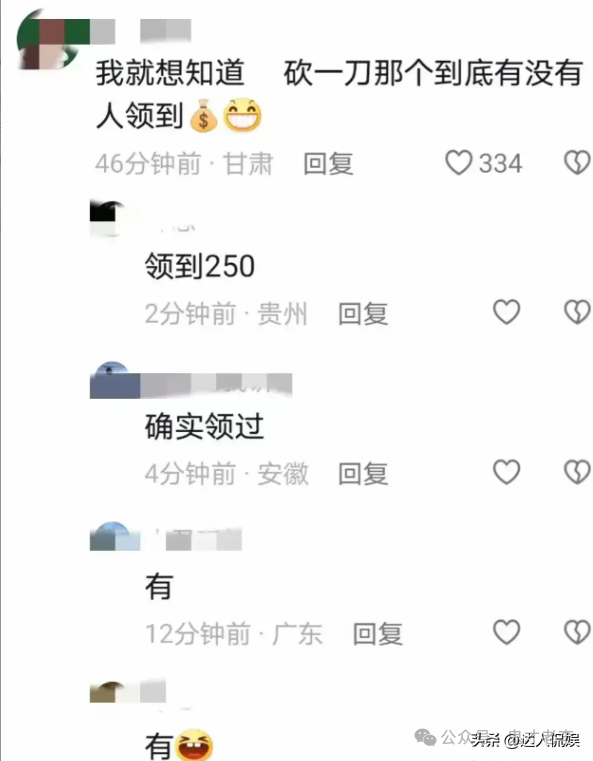The width and height of the screenshot is (593, 761).
Task: Reply to the 46分钟前 Gansu comment
Action: click(x=328, y=164)
